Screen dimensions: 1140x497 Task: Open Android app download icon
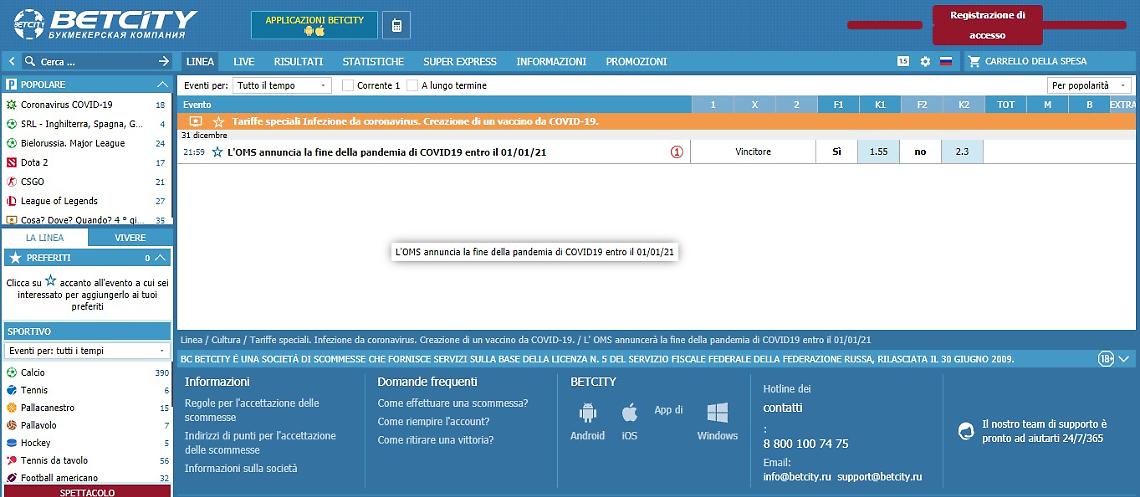pos(587,413)
